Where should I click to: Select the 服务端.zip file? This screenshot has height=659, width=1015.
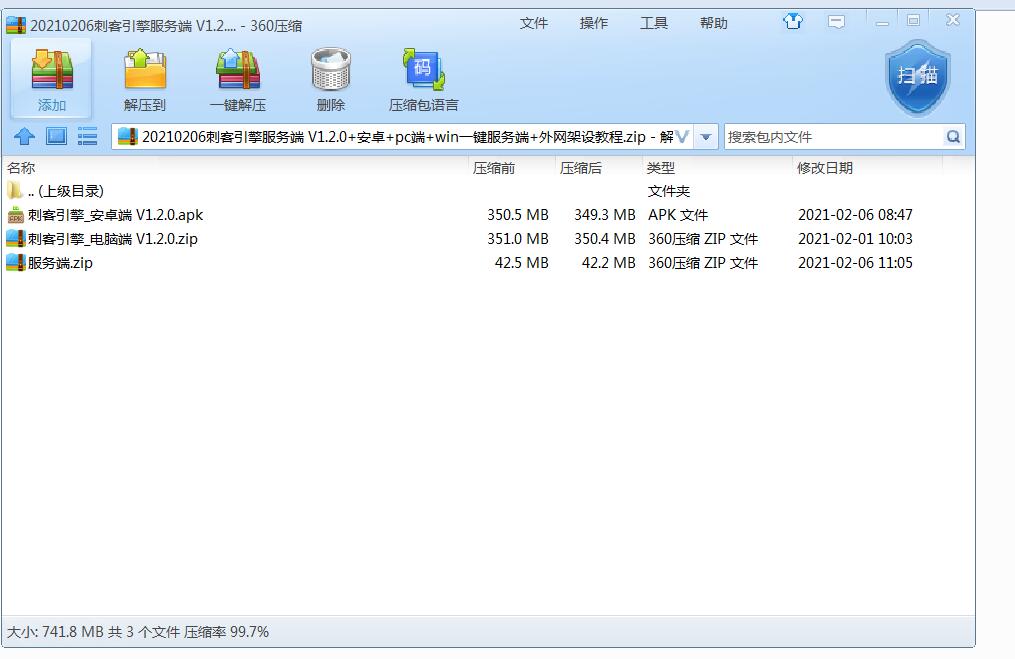[x=60, y=263]
